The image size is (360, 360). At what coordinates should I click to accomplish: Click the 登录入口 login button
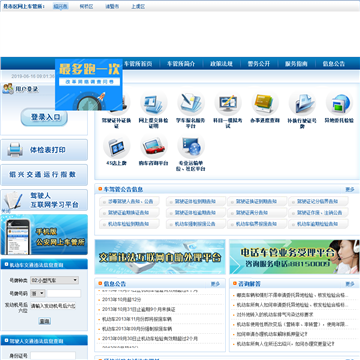pos(44,117)
